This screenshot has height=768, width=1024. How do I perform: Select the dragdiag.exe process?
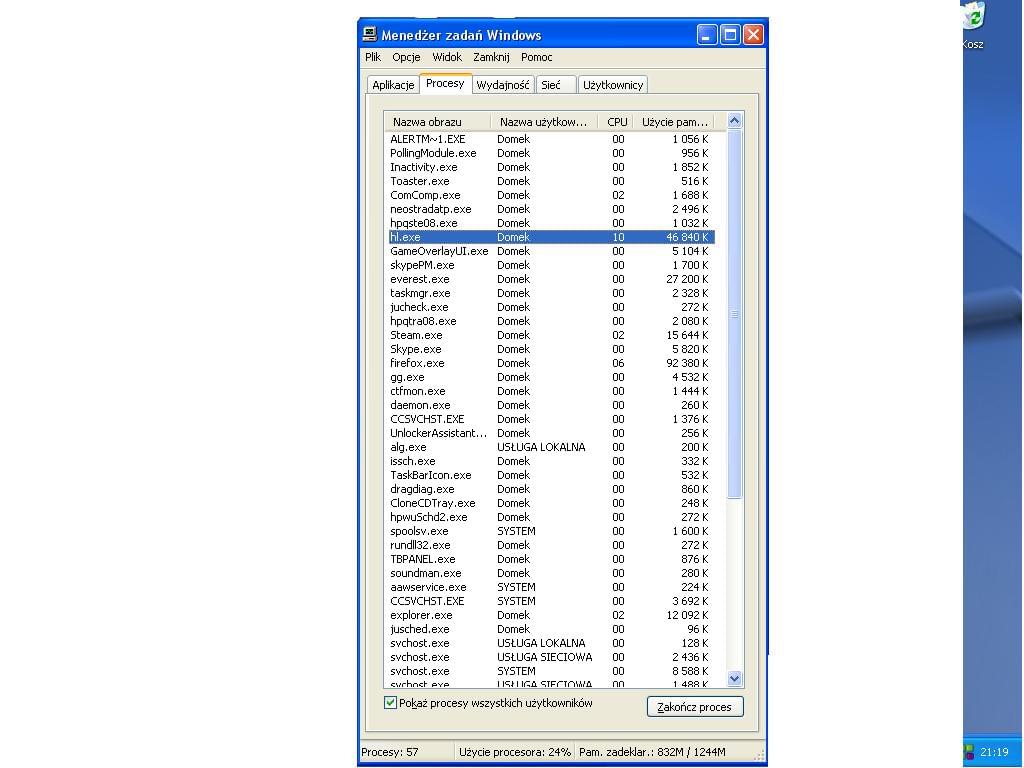(552, 489)
